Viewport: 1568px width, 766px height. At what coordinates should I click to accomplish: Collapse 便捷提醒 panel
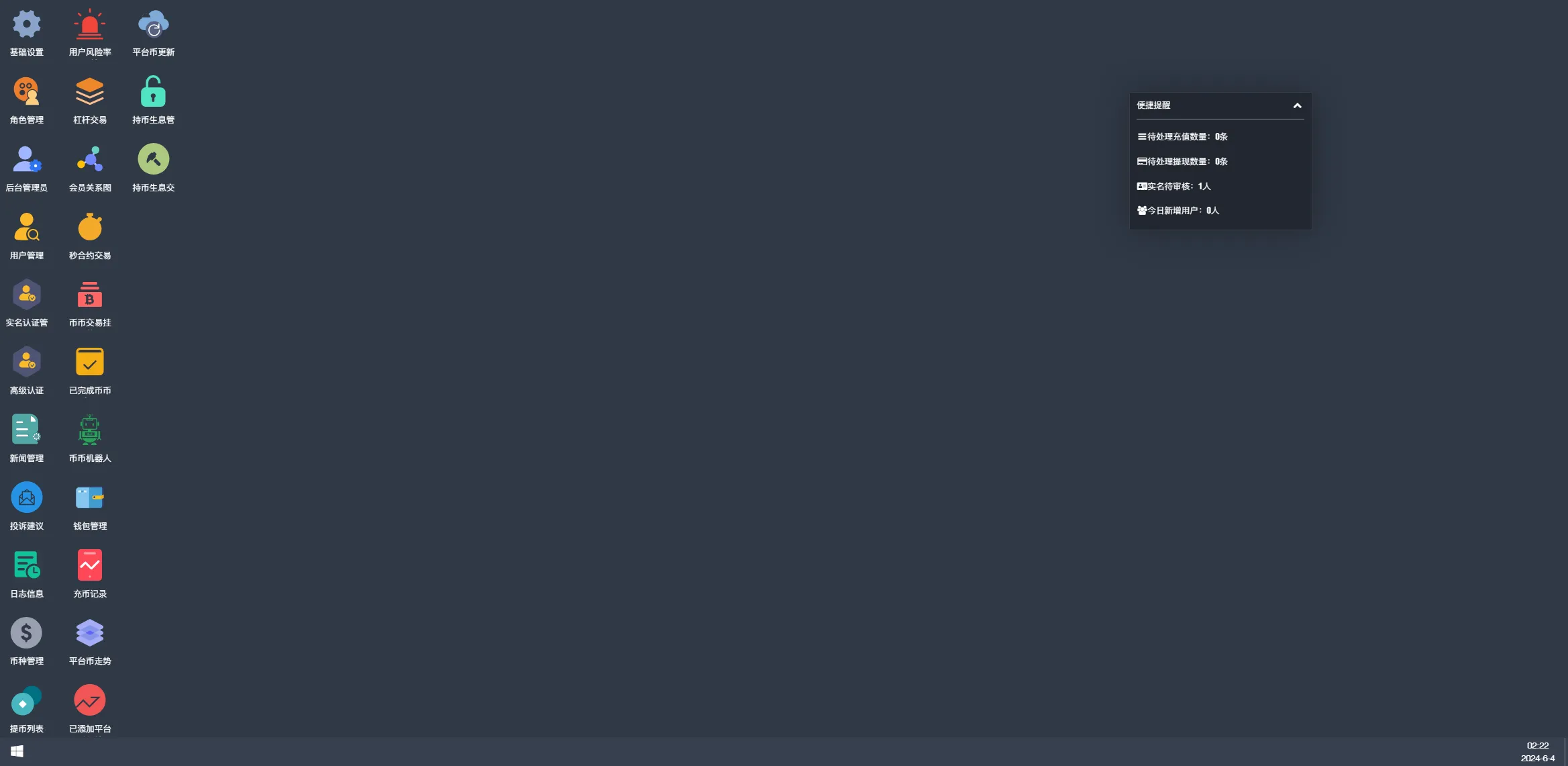coord(1297,105)
